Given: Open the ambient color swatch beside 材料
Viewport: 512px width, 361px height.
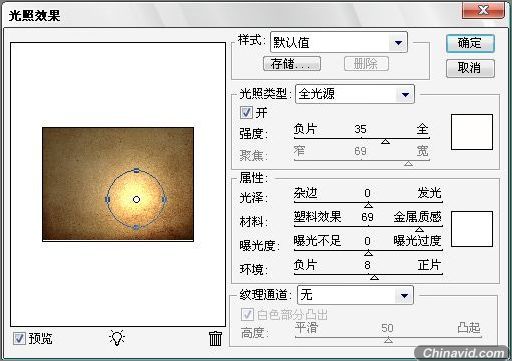Looking at the screenshot, I should point(472,229).
